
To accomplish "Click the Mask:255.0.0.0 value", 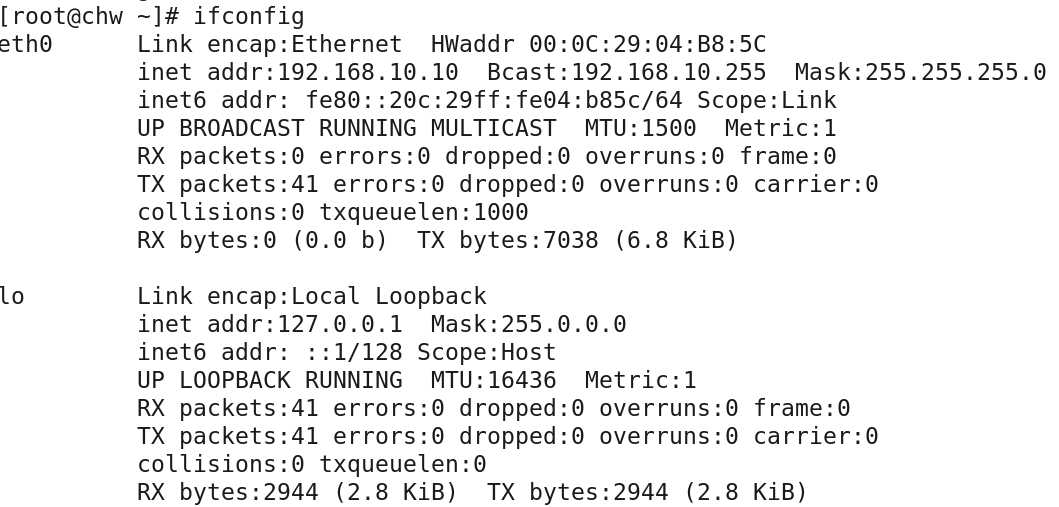I will click(528, 324).
